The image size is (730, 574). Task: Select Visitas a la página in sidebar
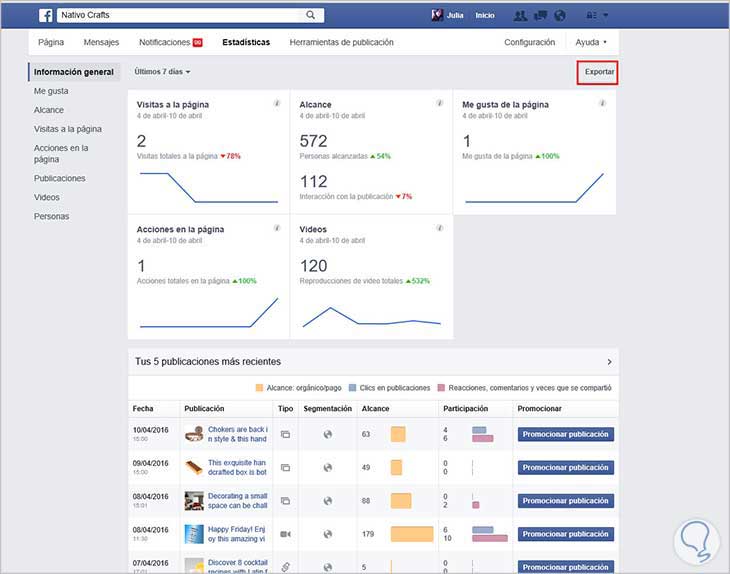point(68,129)
